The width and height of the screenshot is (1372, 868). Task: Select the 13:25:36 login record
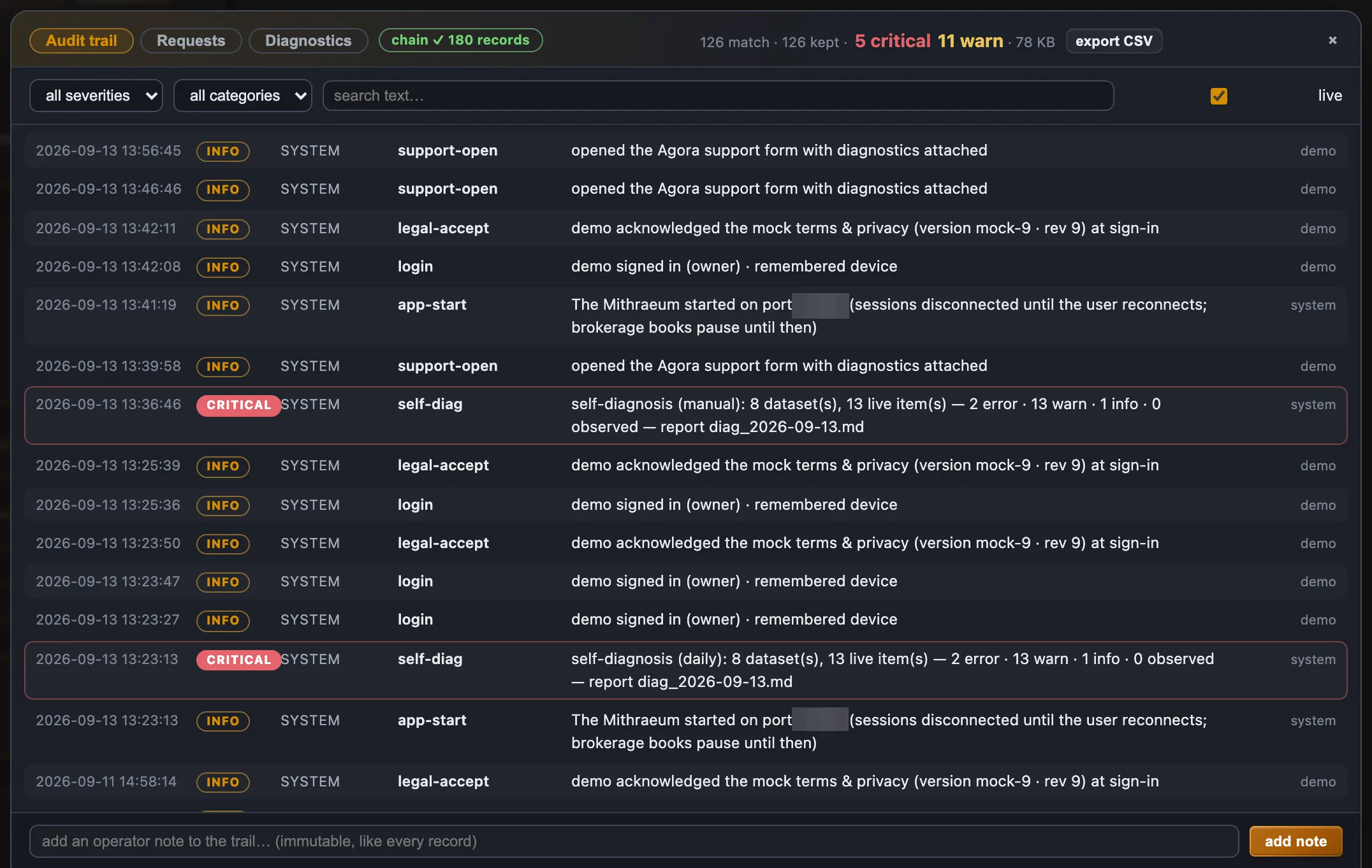(685, 505)
